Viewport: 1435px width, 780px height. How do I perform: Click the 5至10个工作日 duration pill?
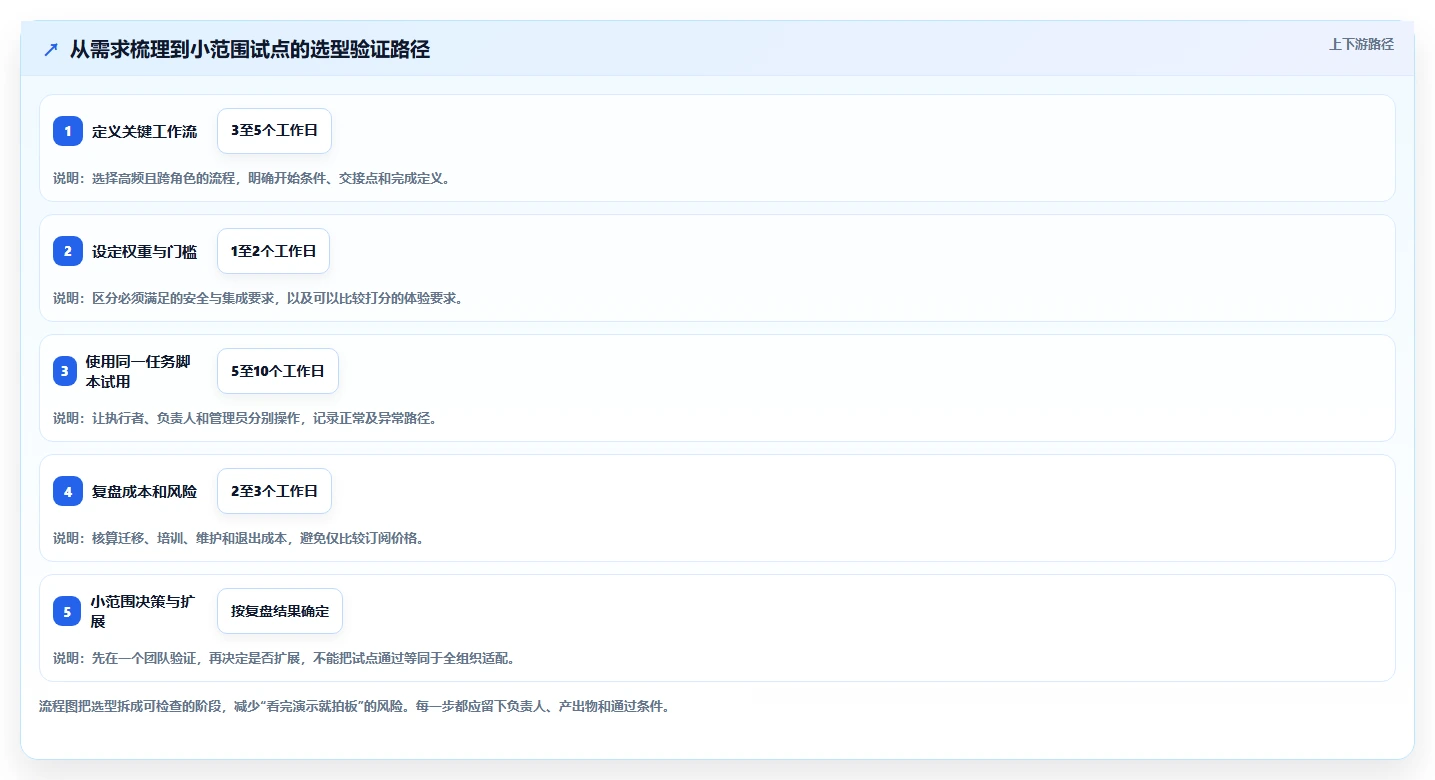pyautogui.click(x=278, y=371)
